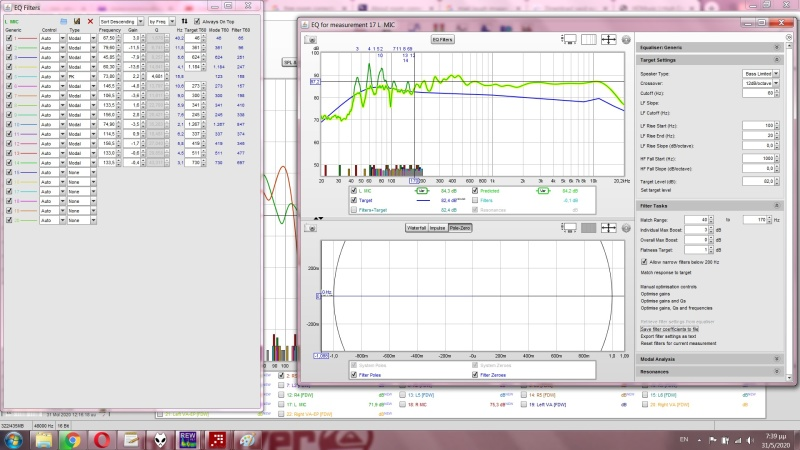Image resolution: width=800 pixels, height=450 pixels.
Task: Toggle Target trace checkbox in legend
Action: [x=354, y=201]
